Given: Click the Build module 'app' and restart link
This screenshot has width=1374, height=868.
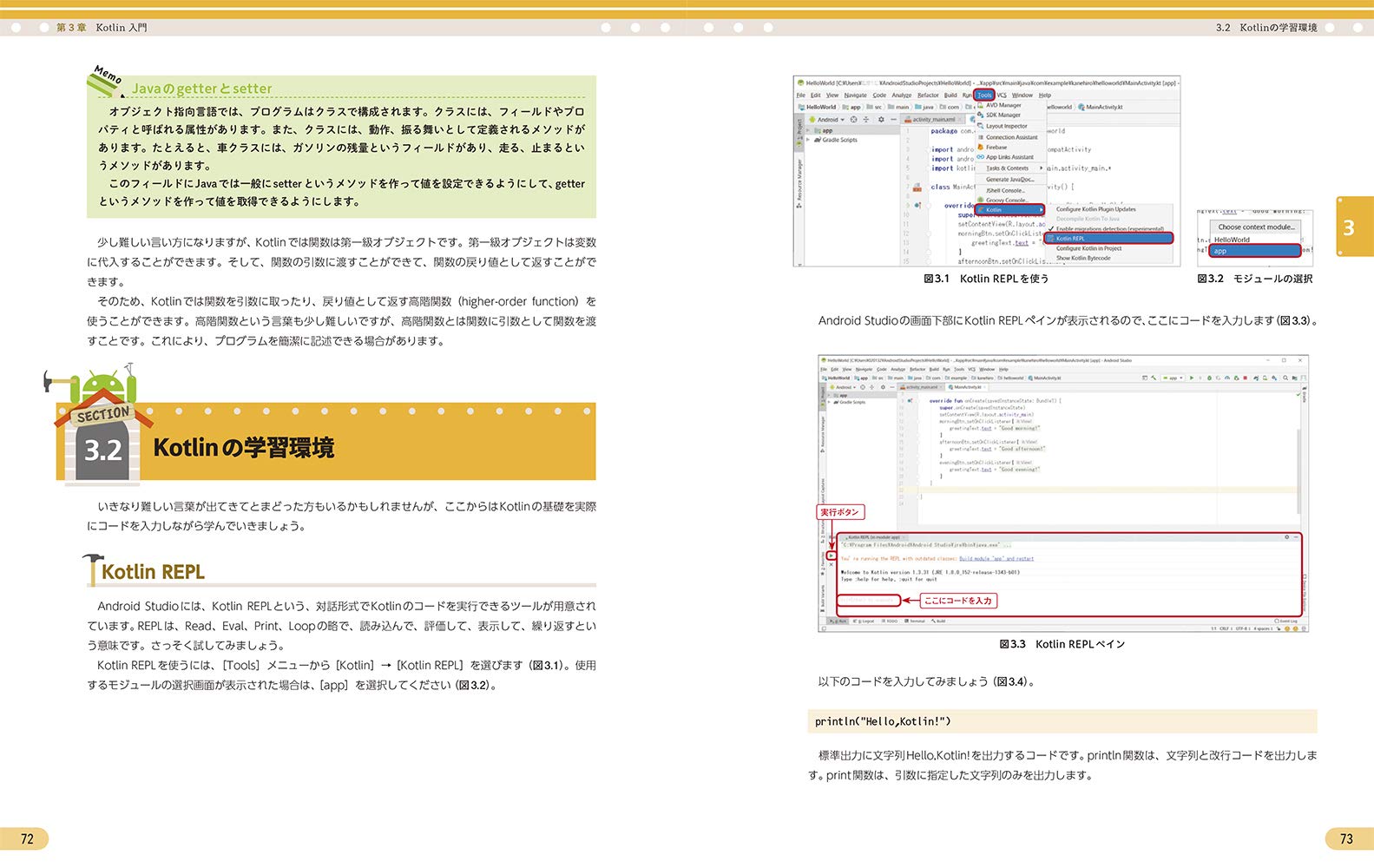Looking at the screenshot, I should (996, 559).
